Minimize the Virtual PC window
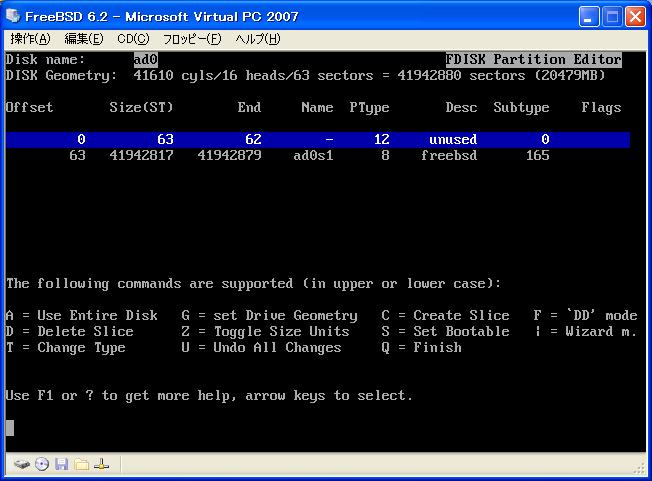Viewport: 652px width, 481px height. 589,17
